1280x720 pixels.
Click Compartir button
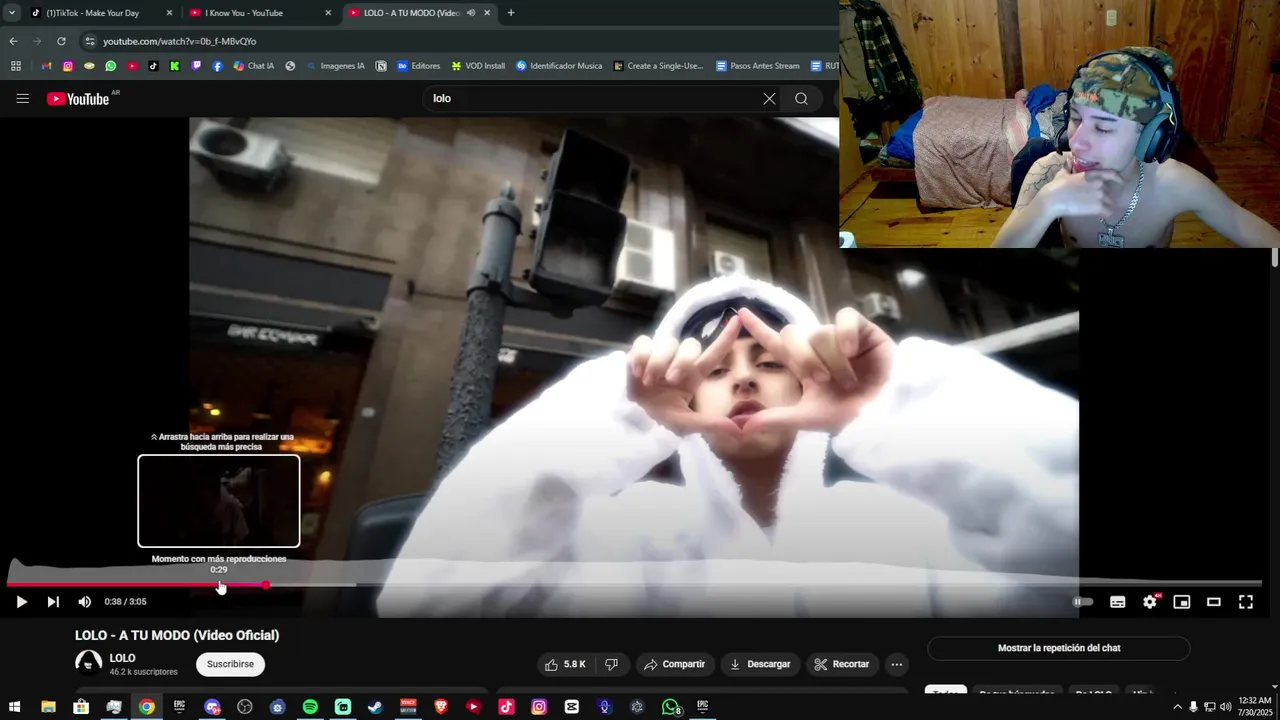coord(675,664)
